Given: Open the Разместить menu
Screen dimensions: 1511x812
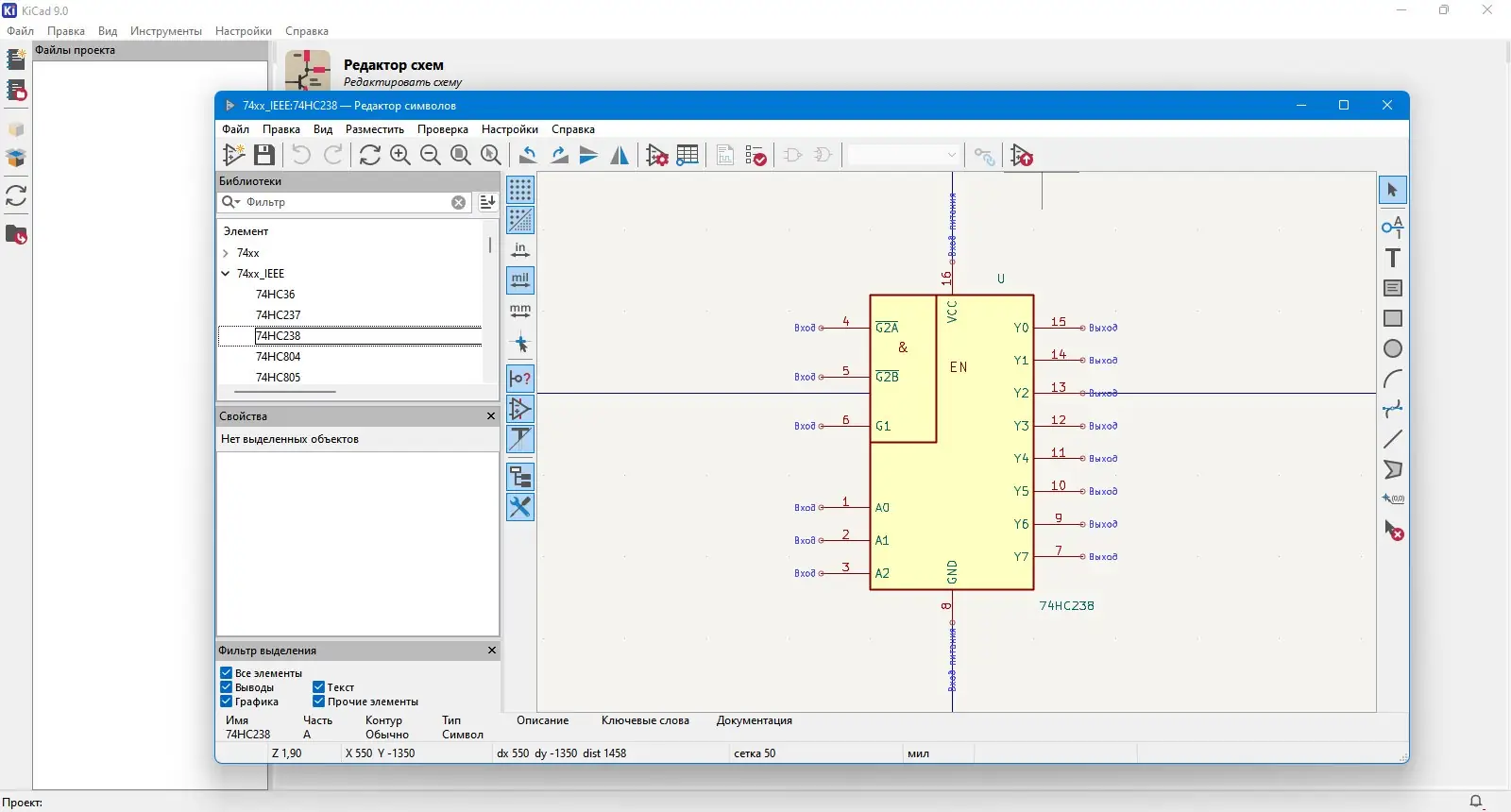Looking at the screenshot, I should (374, 129).
